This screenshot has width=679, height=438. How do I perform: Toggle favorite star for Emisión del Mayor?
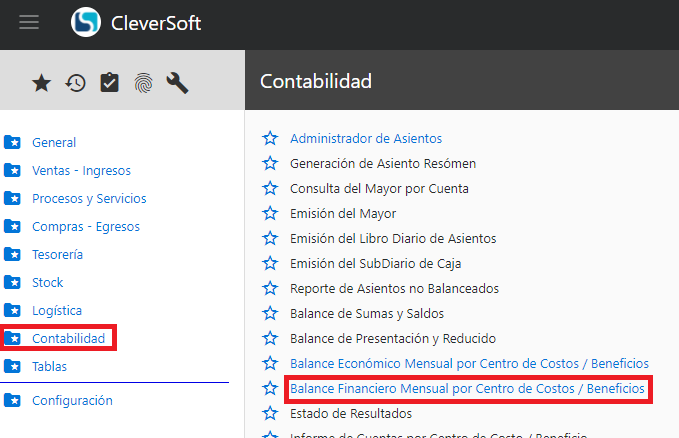(269, 214)
